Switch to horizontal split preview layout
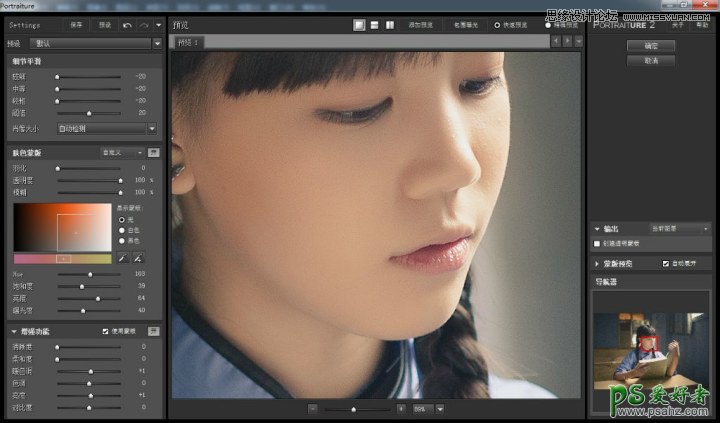The width and height of the screenshot is (720, 423). click(374, 24)
